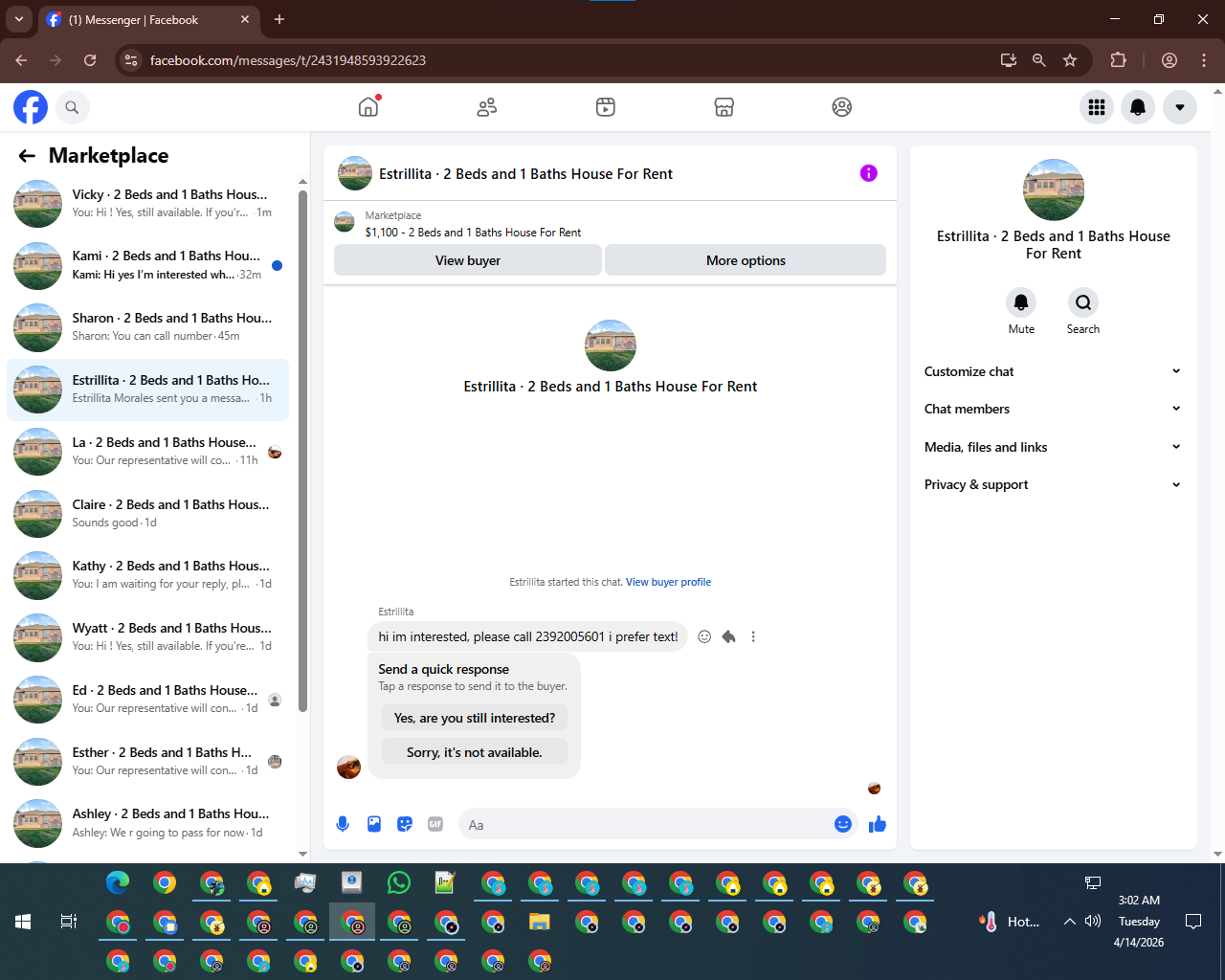The width and height of the screenshot is (1225, 980).
Task: Open Ed's conversation
Action: click(147, 700)
